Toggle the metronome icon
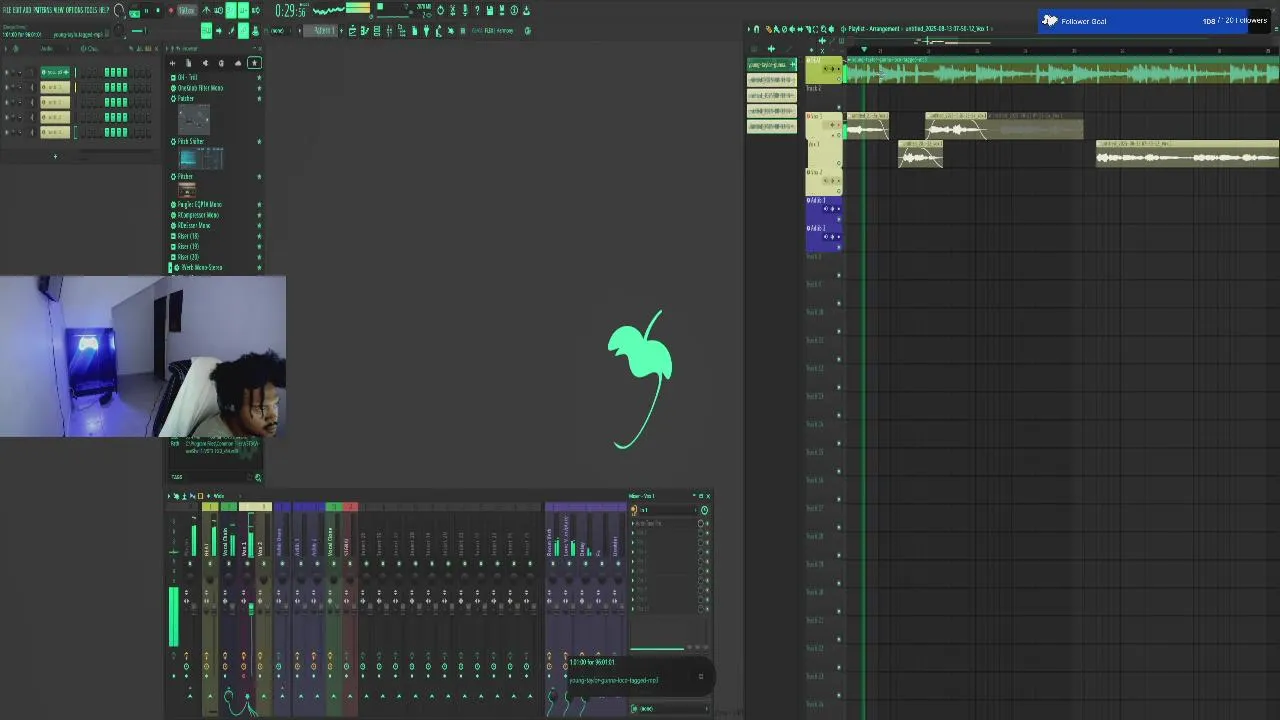Screen dimensions: 1280x720 tap(206, 10)
